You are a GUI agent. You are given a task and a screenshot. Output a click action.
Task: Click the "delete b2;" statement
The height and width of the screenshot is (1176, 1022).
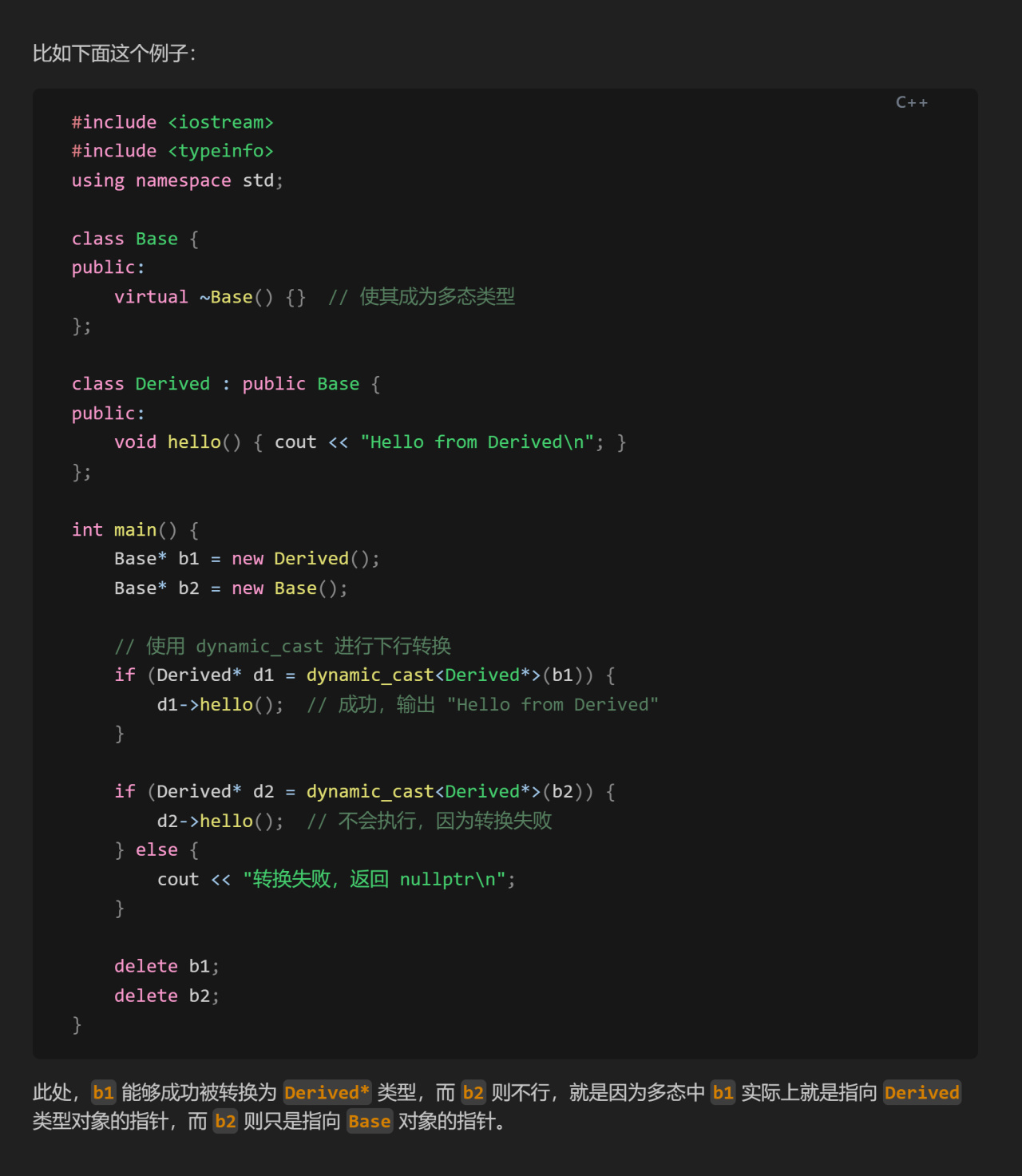pyautogui.click(x=166, y=996)
